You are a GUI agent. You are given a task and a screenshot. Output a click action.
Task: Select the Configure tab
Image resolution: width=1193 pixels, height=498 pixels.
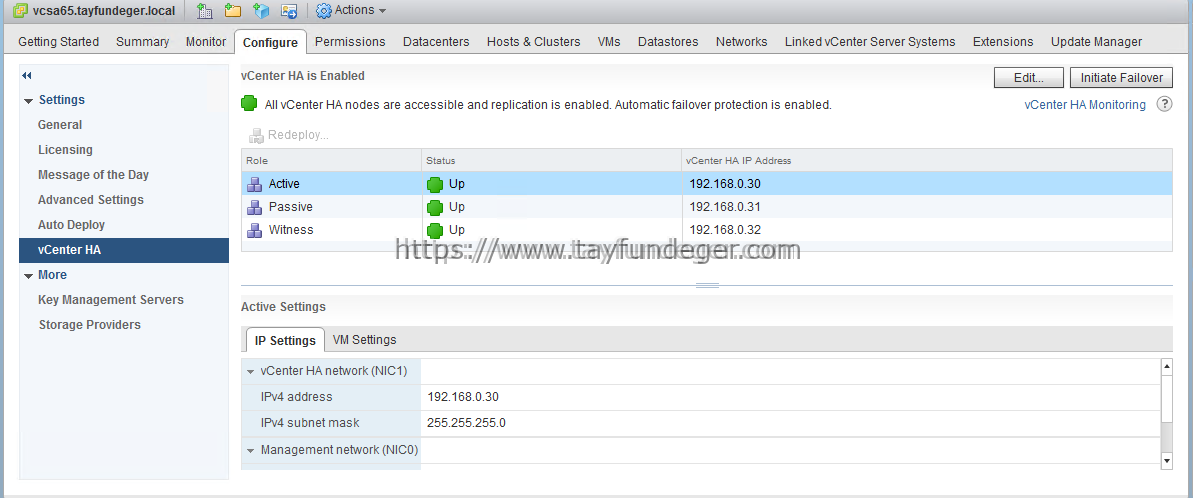pyautogui.click(x=270, y=43)
